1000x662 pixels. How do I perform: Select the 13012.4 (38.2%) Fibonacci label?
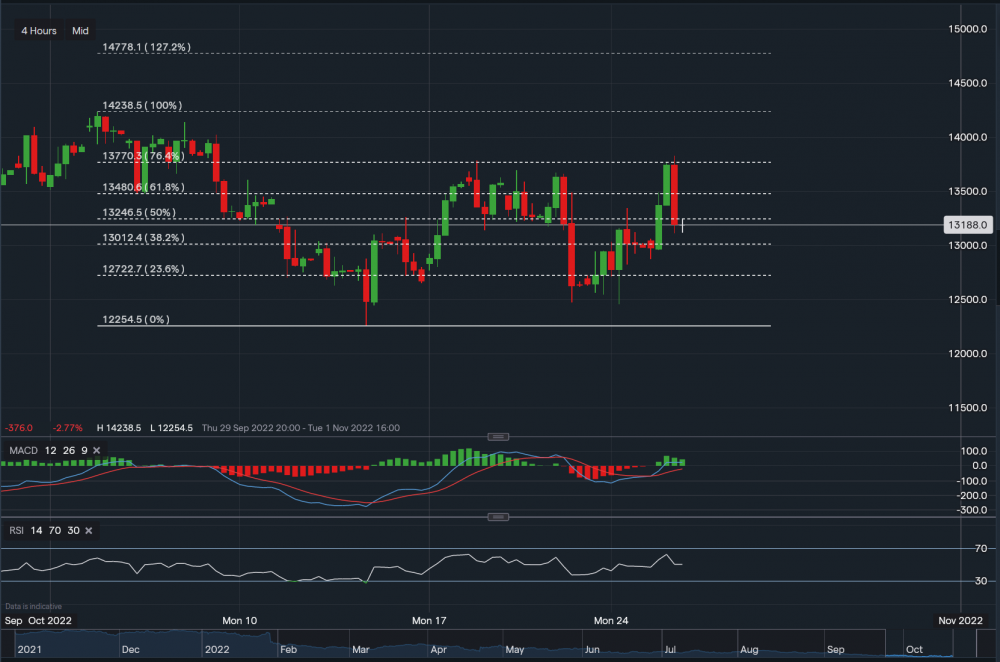[x=143, y=238]
